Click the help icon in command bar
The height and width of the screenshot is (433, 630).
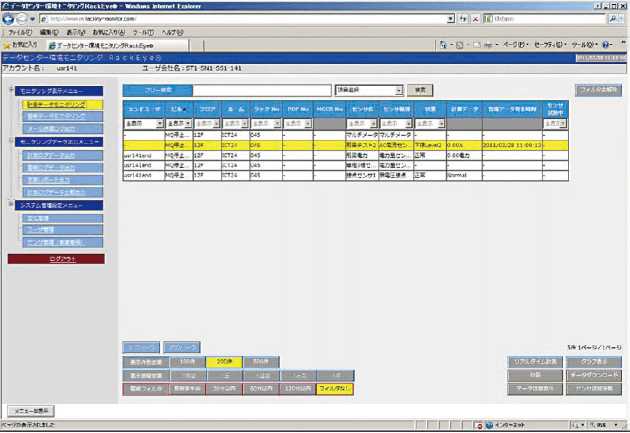point(607,45)
